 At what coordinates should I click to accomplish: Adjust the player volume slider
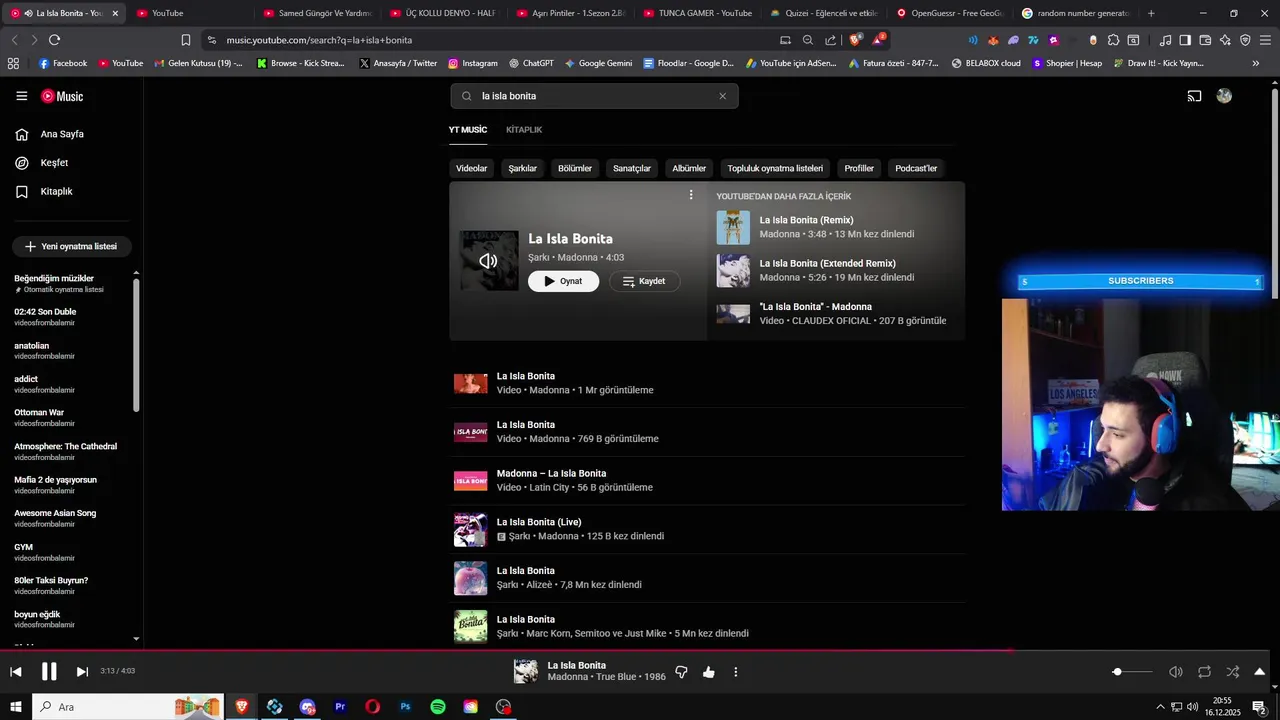click(1132, 672)
